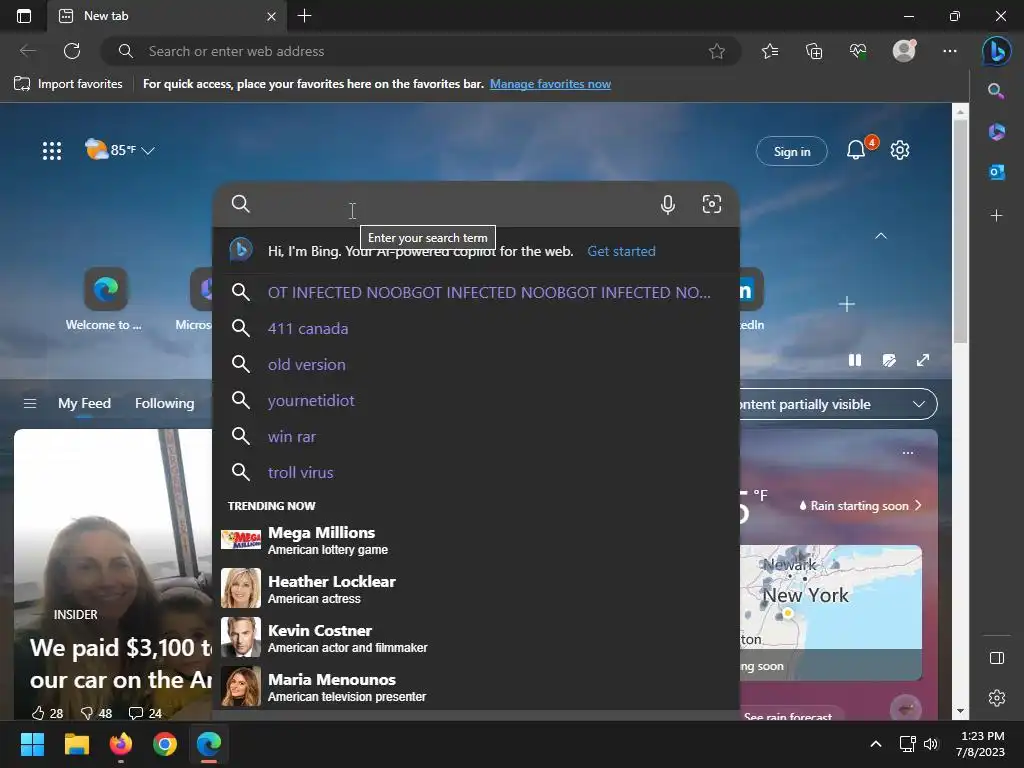Open page settings gear icon

click(900, 150)
